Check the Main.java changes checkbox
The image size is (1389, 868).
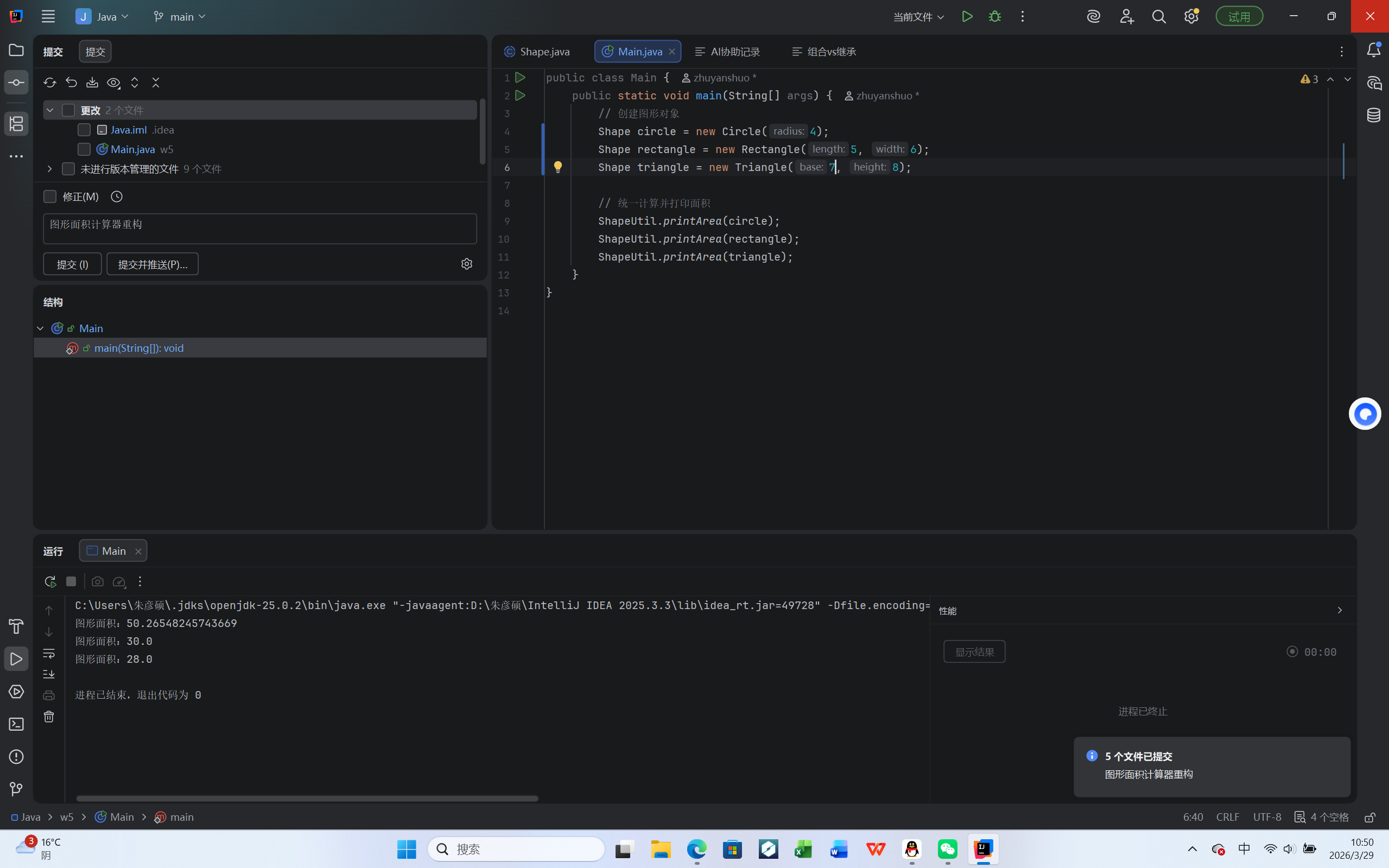[x=84, y=149]
